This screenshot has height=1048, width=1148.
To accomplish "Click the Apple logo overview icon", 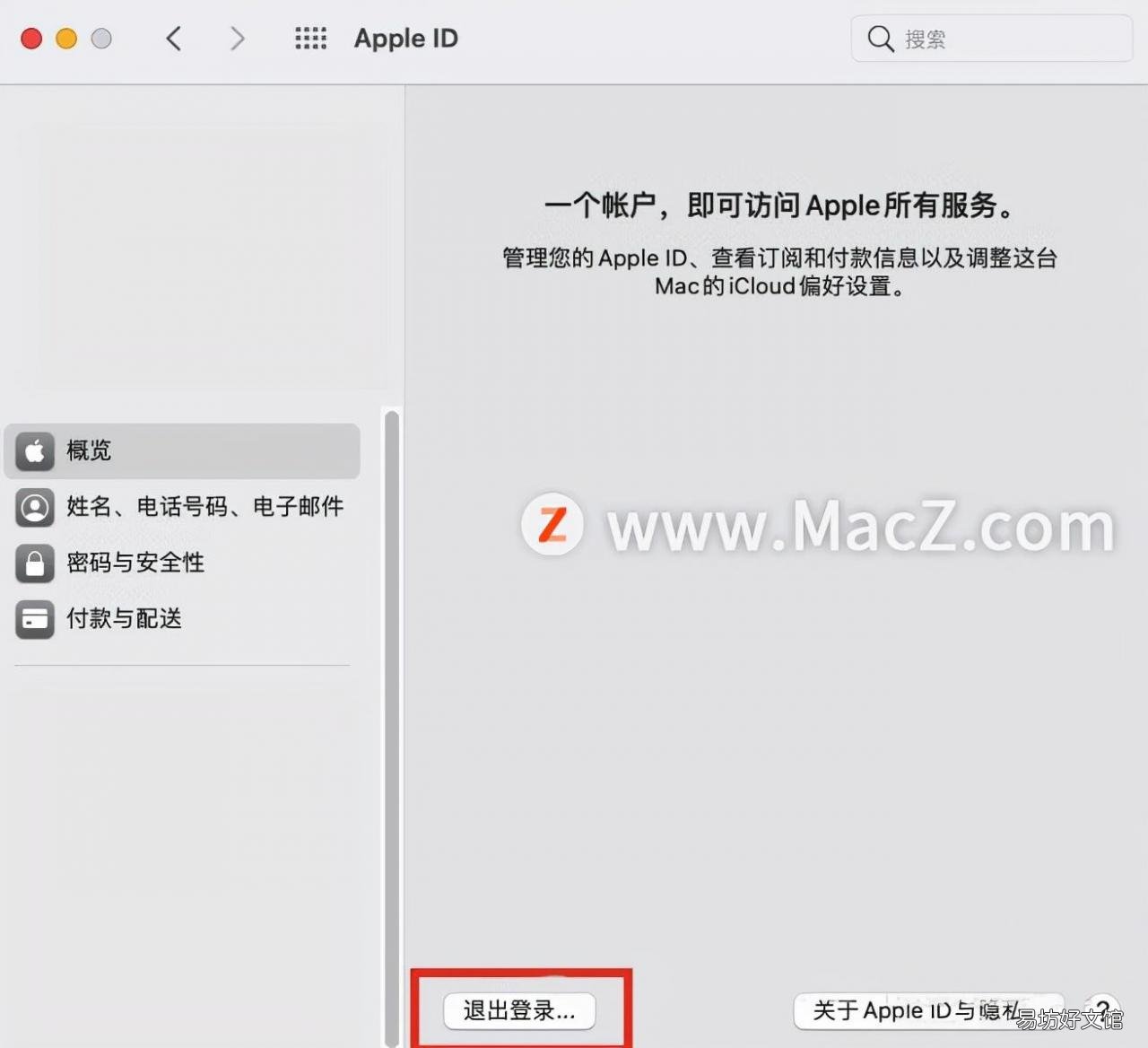I will pyautogui.click(x=35, y=450).
